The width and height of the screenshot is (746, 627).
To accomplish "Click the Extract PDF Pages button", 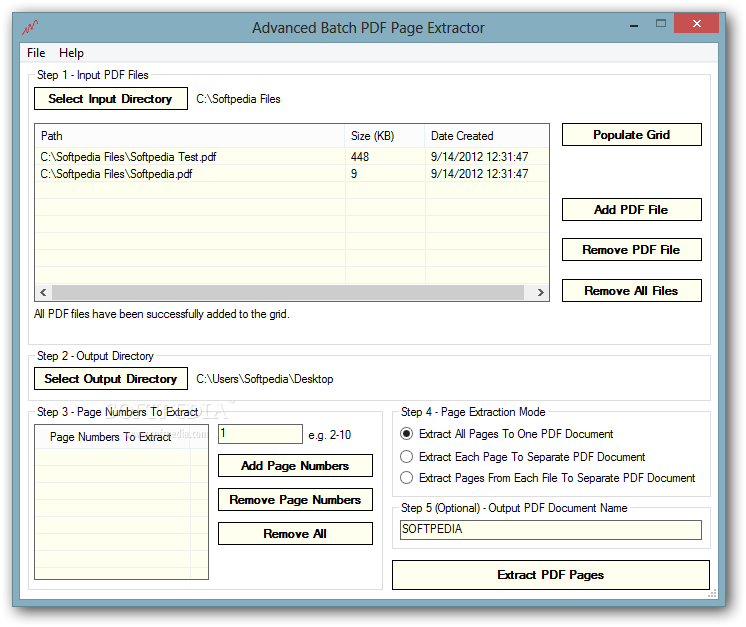I will pos(551,575).
